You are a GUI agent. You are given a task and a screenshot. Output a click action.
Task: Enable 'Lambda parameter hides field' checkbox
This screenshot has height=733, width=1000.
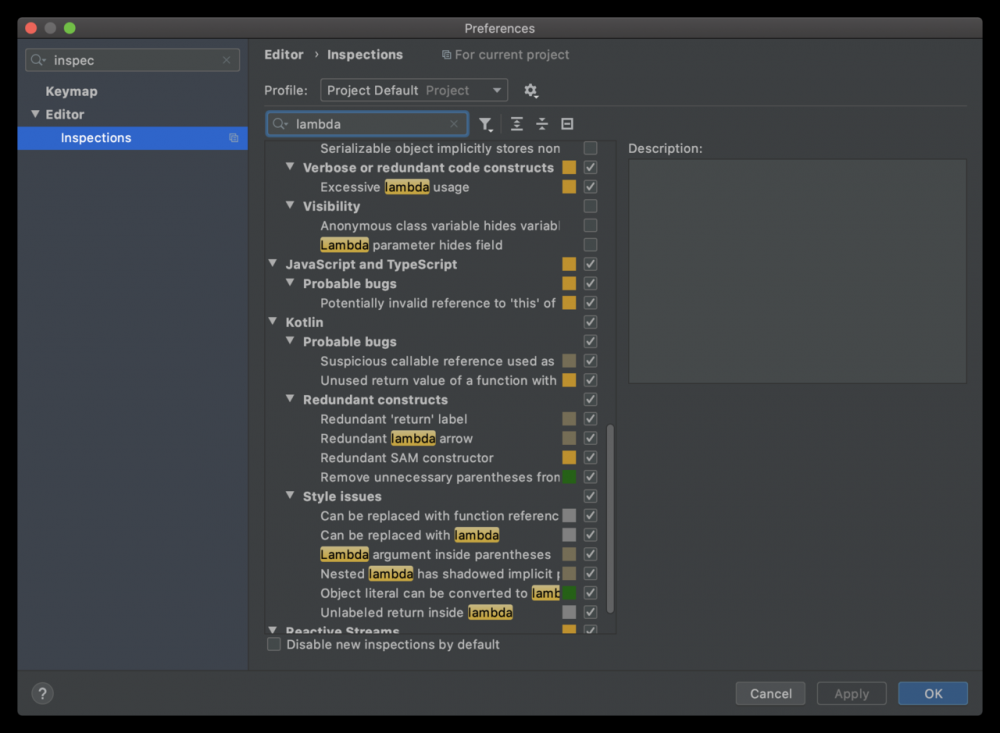point(590,245)
